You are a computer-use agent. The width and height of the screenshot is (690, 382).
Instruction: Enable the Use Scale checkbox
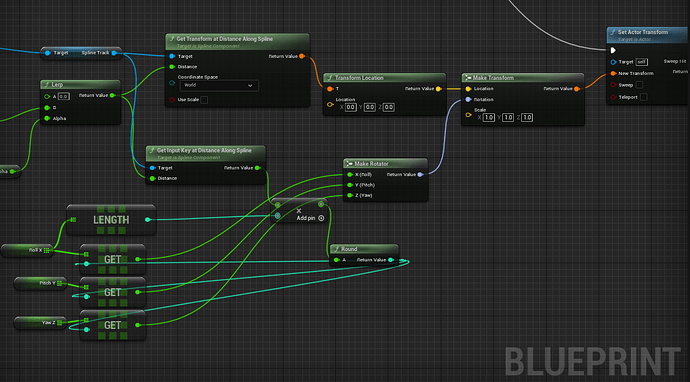coord(204,100)
